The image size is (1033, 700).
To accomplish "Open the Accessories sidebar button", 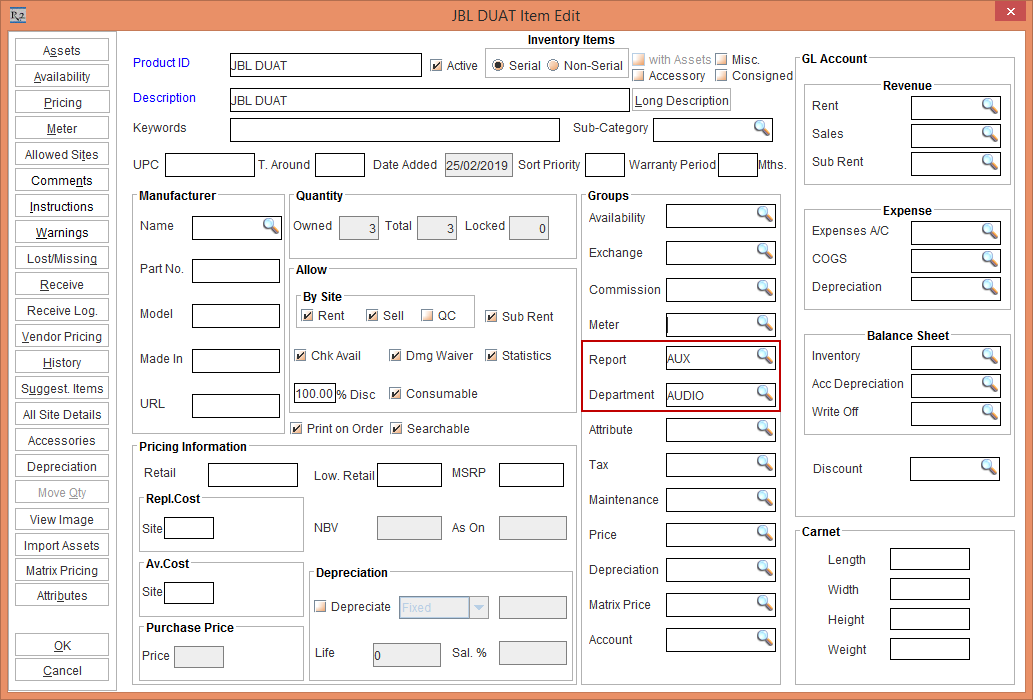I will pyautogui.click(x=62, y=440).
